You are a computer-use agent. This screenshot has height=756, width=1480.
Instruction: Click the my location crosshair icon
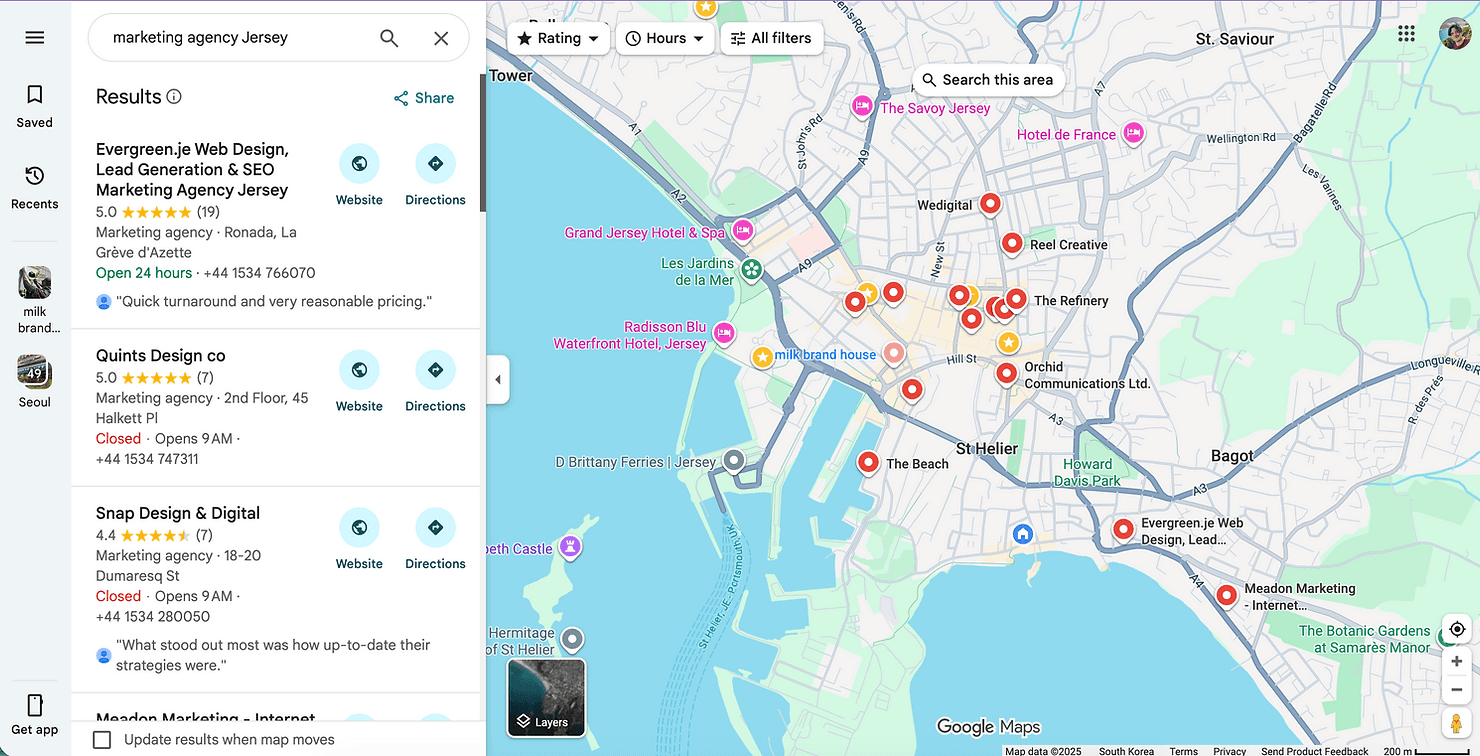[1456, 629]
